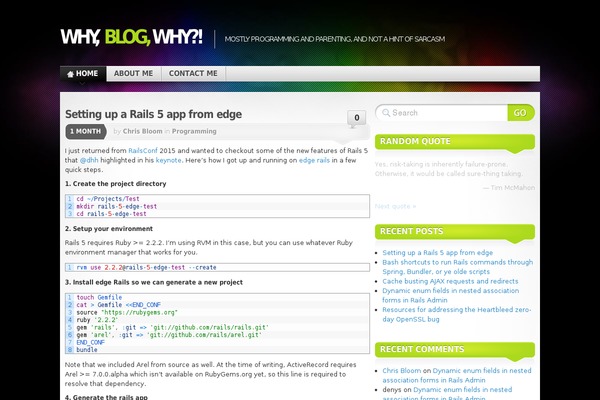This screenshot has width=600, height=400.
Task: Click code line ruby '2.2.2'
Action: pyautogui.click(x=97, y=320)
